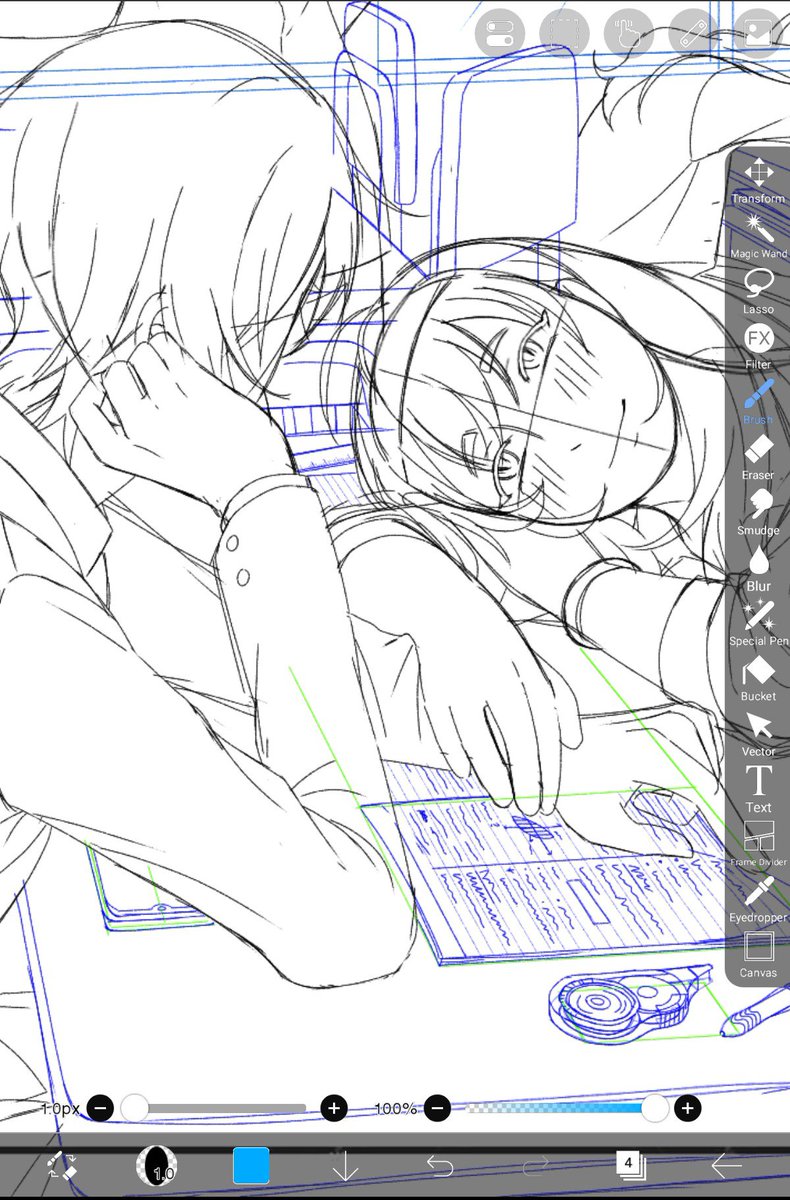Select the Bucket fill tool
The height and width of the screenshot is (1200, 790).
click(x=758, y=678)
